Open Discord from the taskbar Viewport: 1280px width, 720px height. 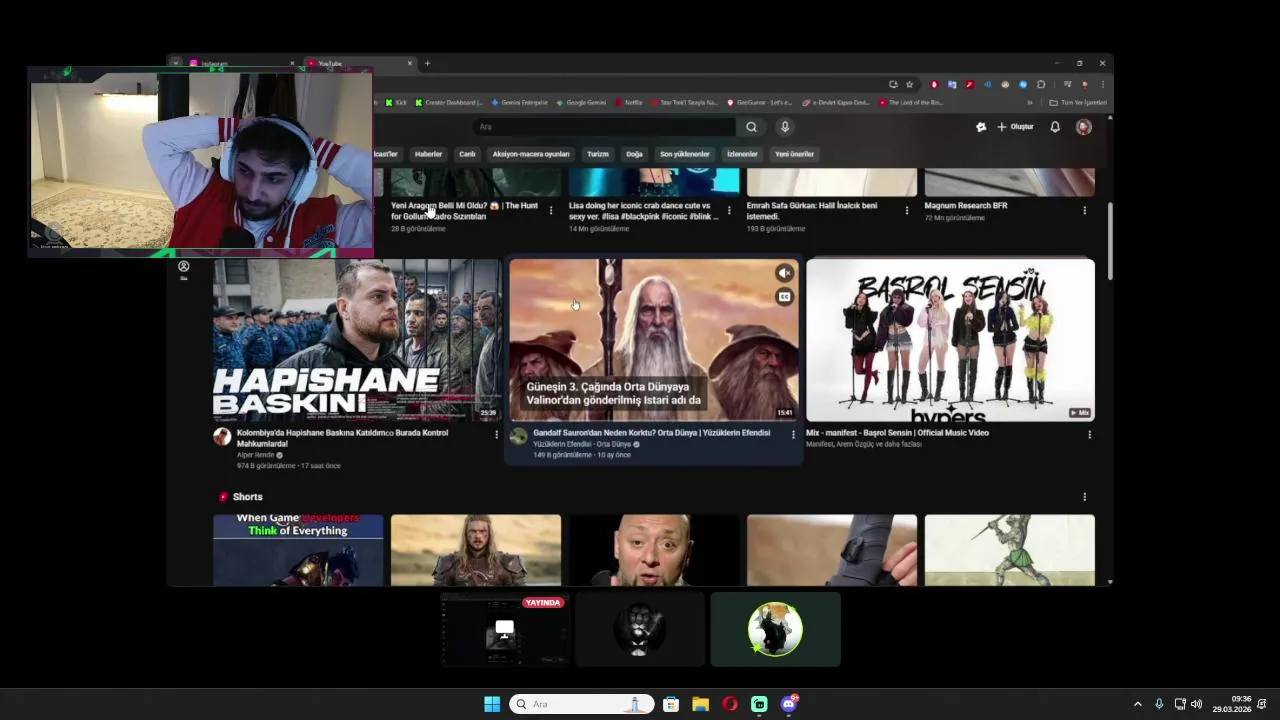(789, 704)
